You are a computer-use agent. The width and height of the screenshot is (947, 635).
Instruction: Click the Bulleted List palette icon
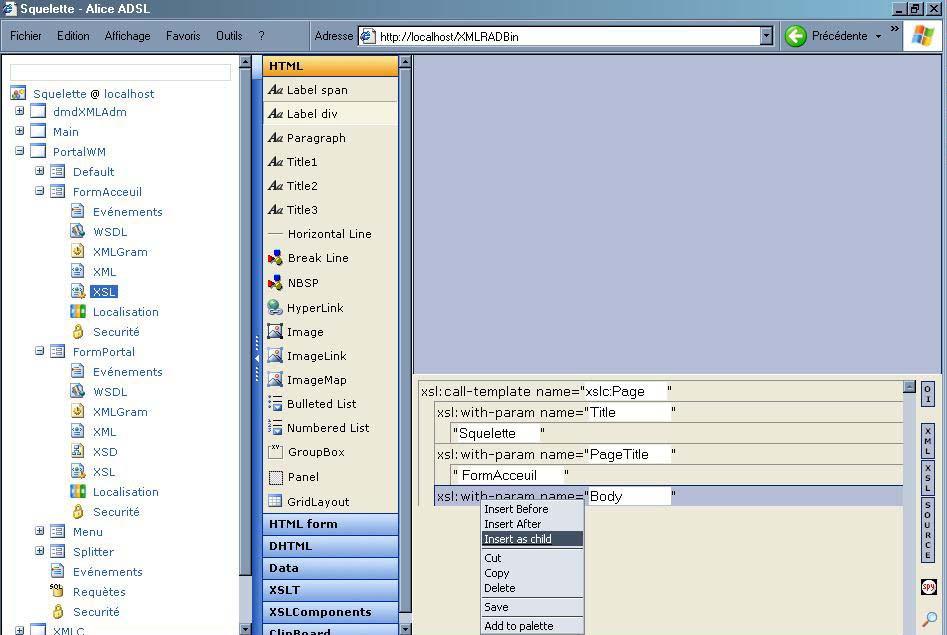pos(275,404)
